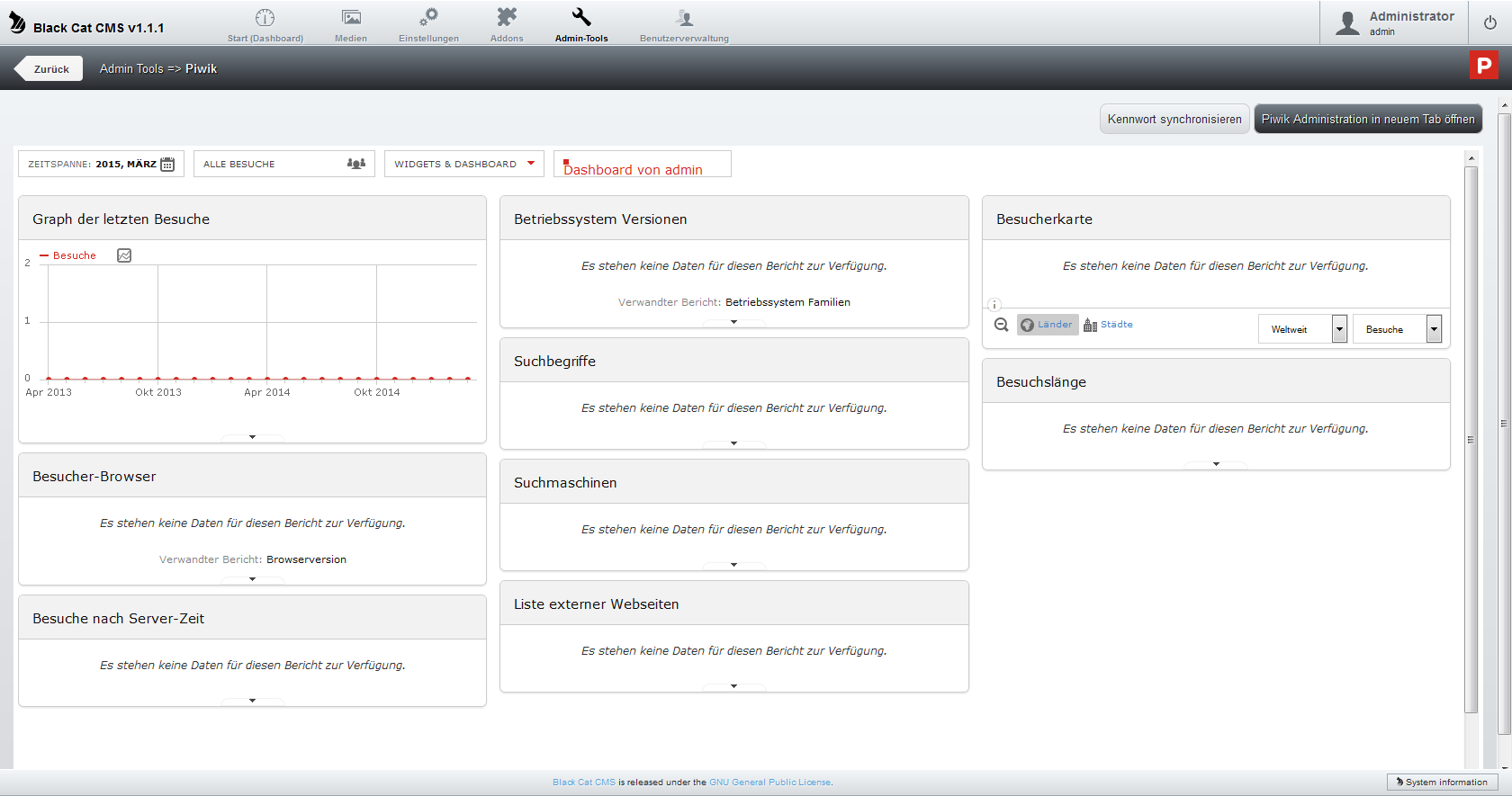Viewport: 1512px width, 796px height.
Task: Click the Suchbegriffe widget header
Action: (734, 361)
